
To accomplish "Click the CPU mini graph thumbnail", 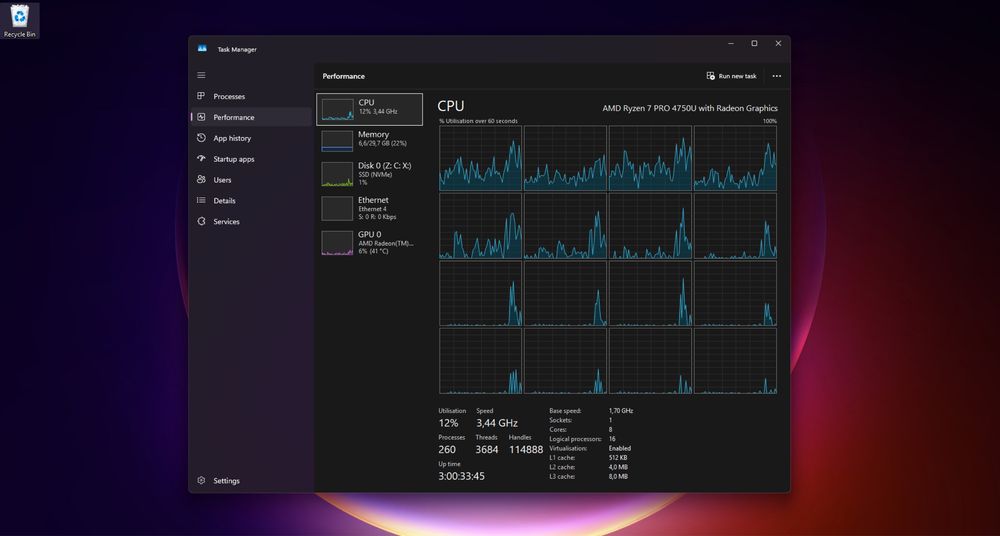I will pos(337,109).
